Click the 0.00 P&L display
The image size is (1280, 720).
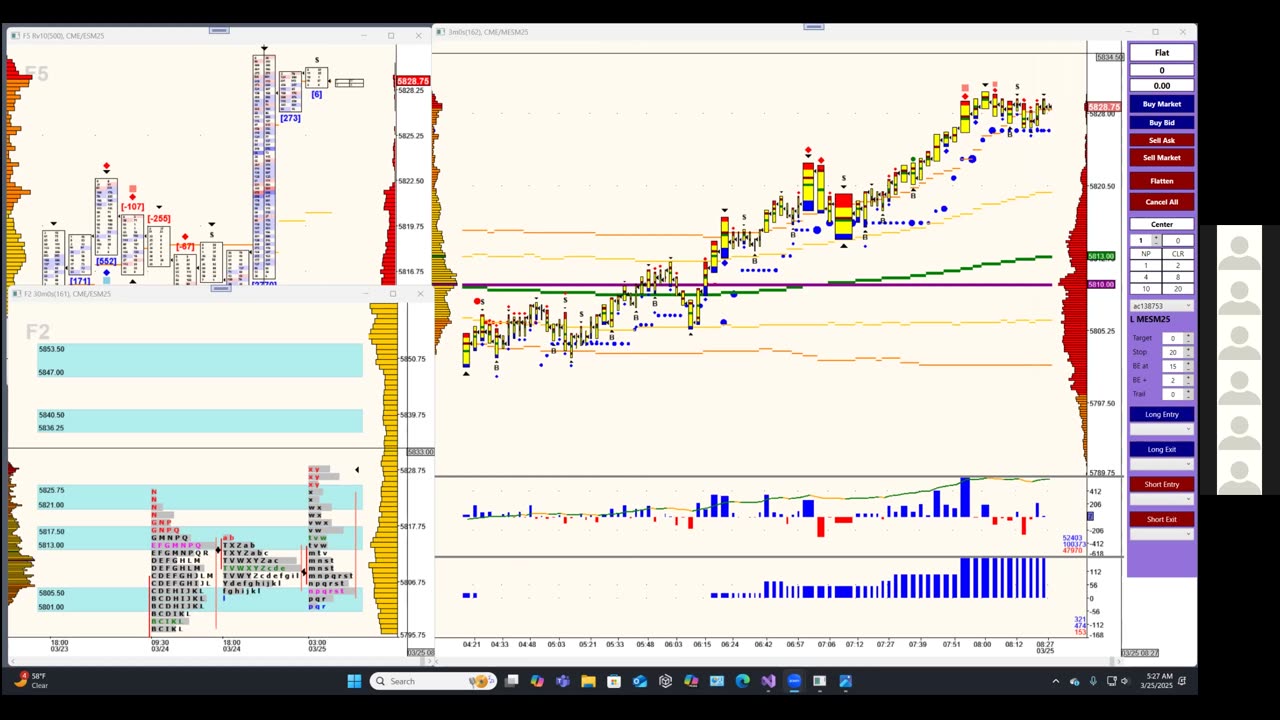pyautogui.click(x=1162, y=86)
